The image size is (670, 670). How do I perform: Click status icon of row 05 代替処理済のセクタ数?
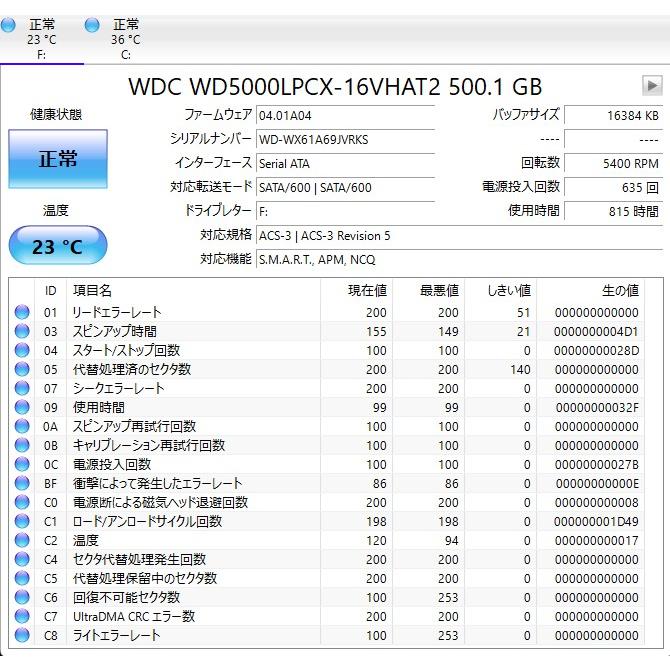[x=22, y=369]
